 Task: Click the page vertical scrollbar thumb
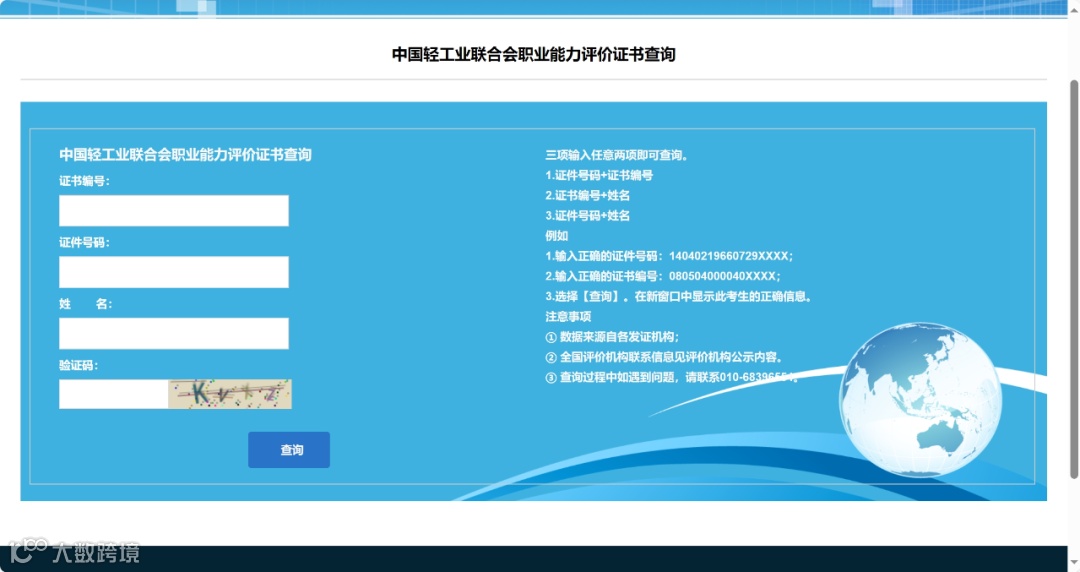point(1074,279)
